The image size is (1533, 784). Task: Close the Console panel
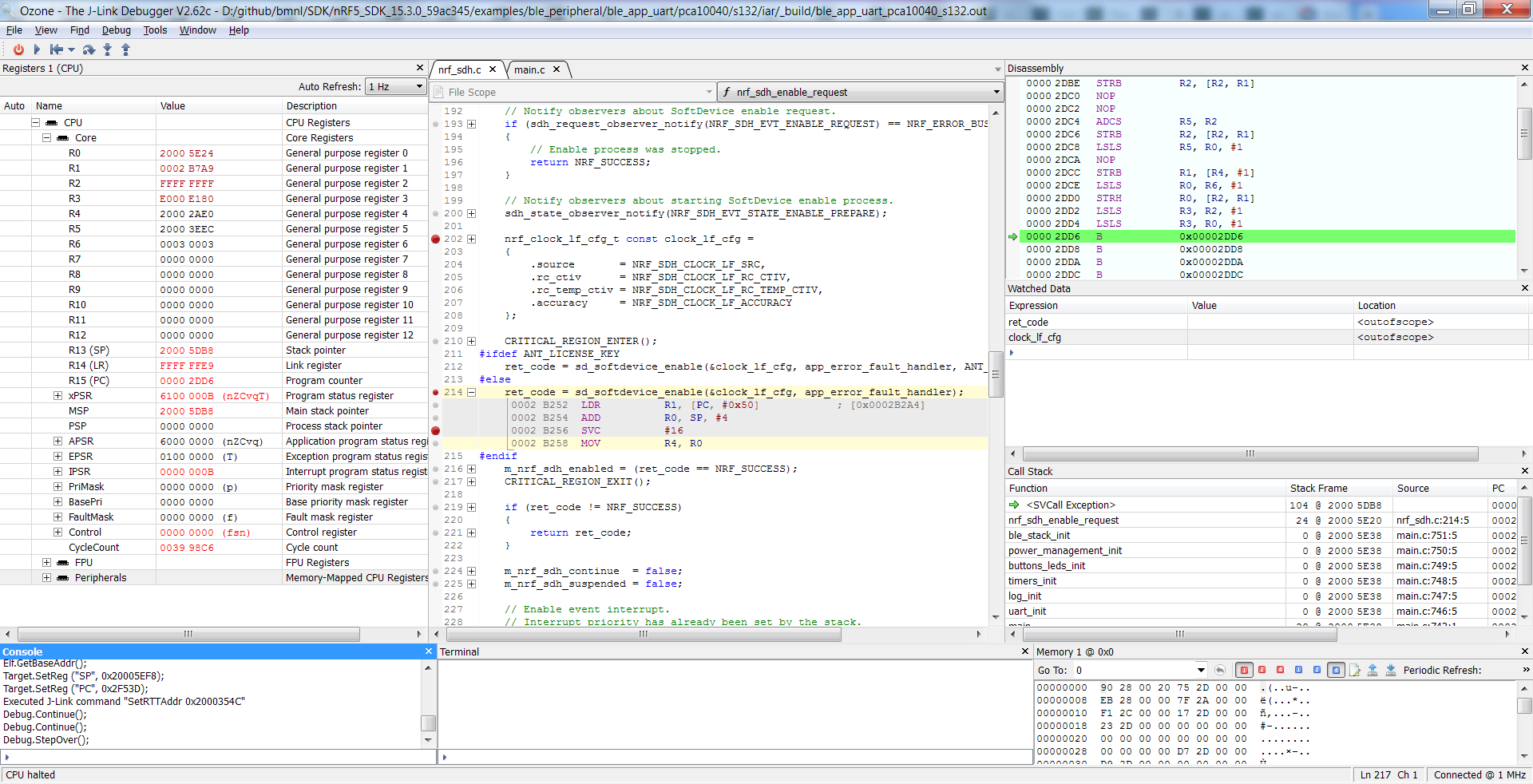(x=429, y=651)
